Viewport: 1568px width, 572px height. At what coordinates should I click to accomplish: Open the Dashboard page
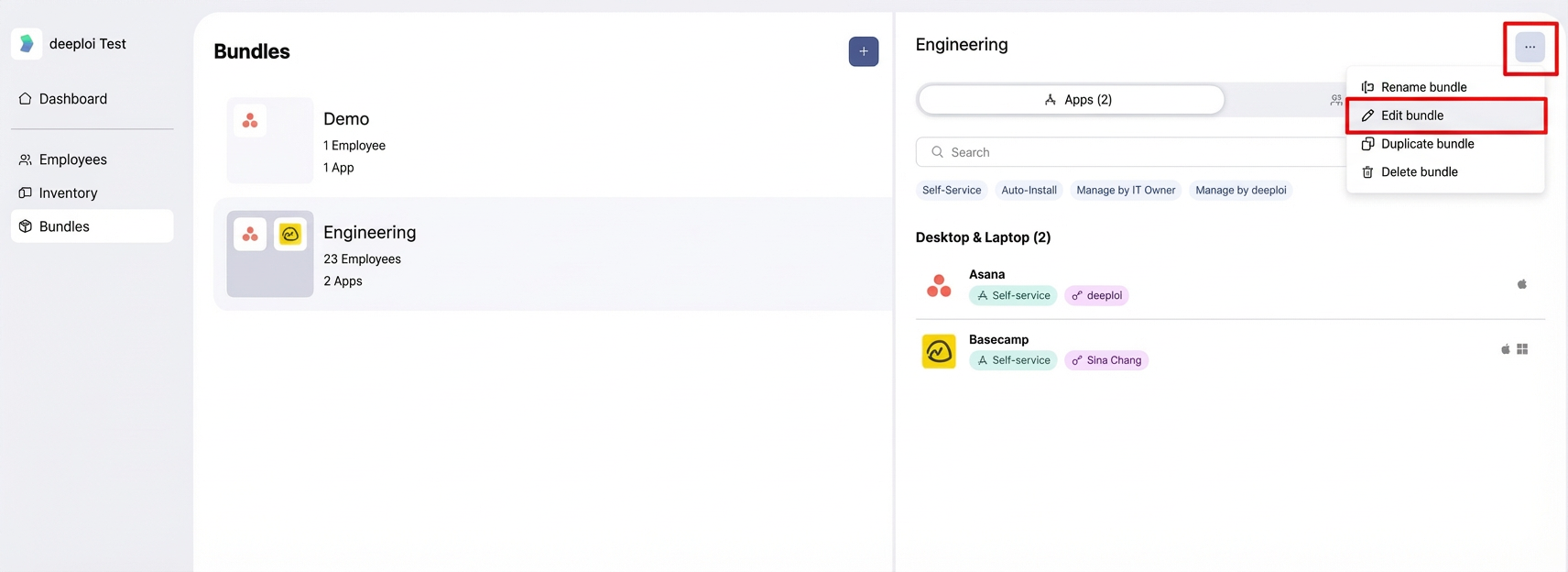[92, 99]
